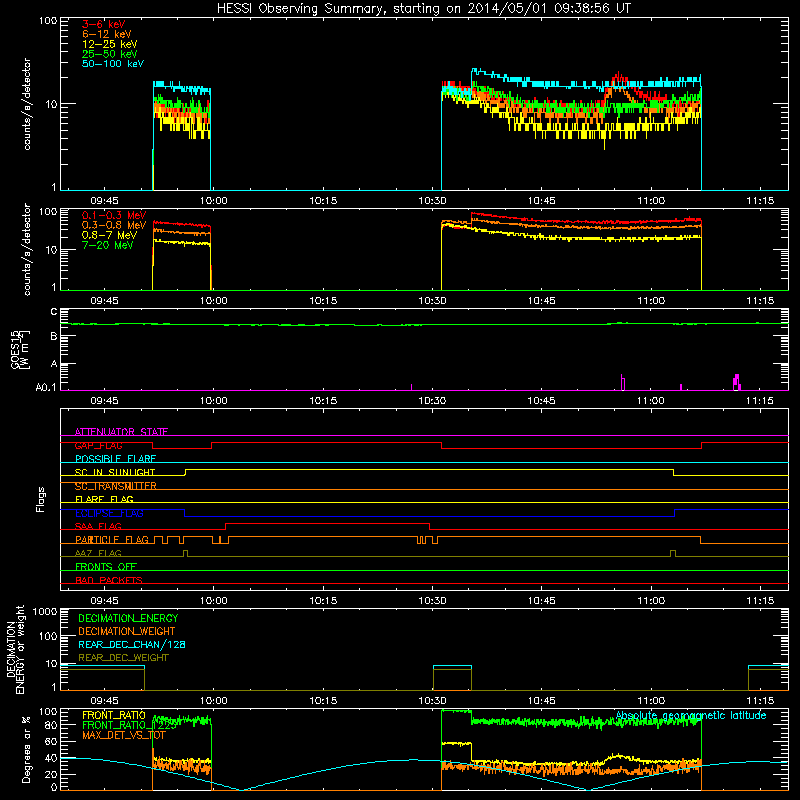800x800 pixels.
Task: Click the DECIMATION ENERGY or weight axis title
Action: 15,649
